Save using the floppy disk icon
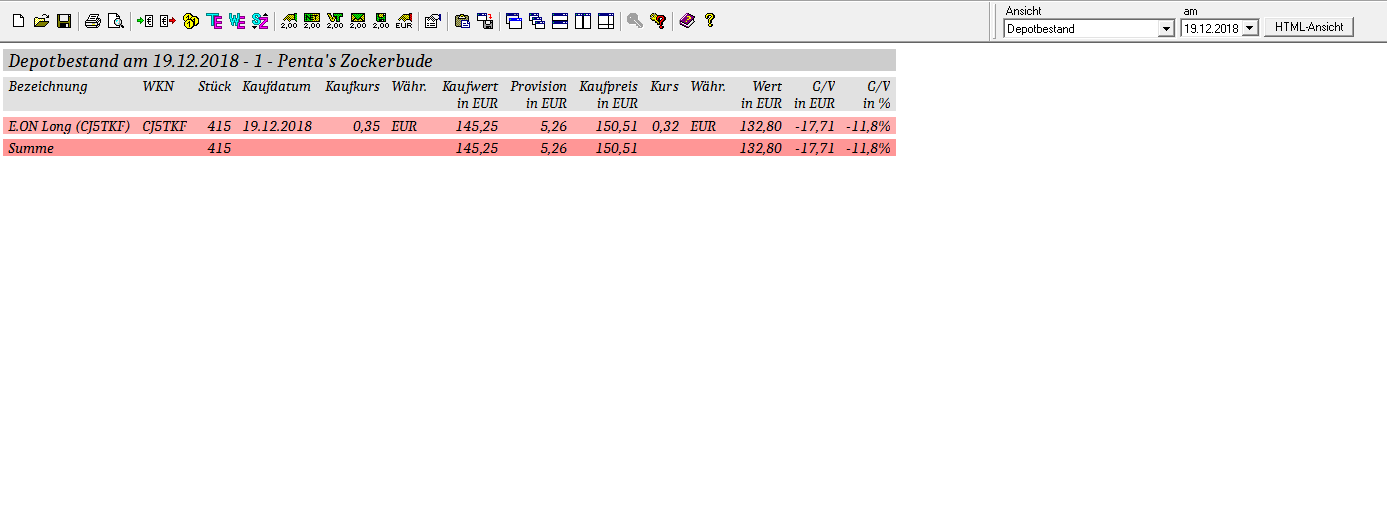Image resolution: width=1387 pixels, height=505 pixels. (x=63, y=20)
